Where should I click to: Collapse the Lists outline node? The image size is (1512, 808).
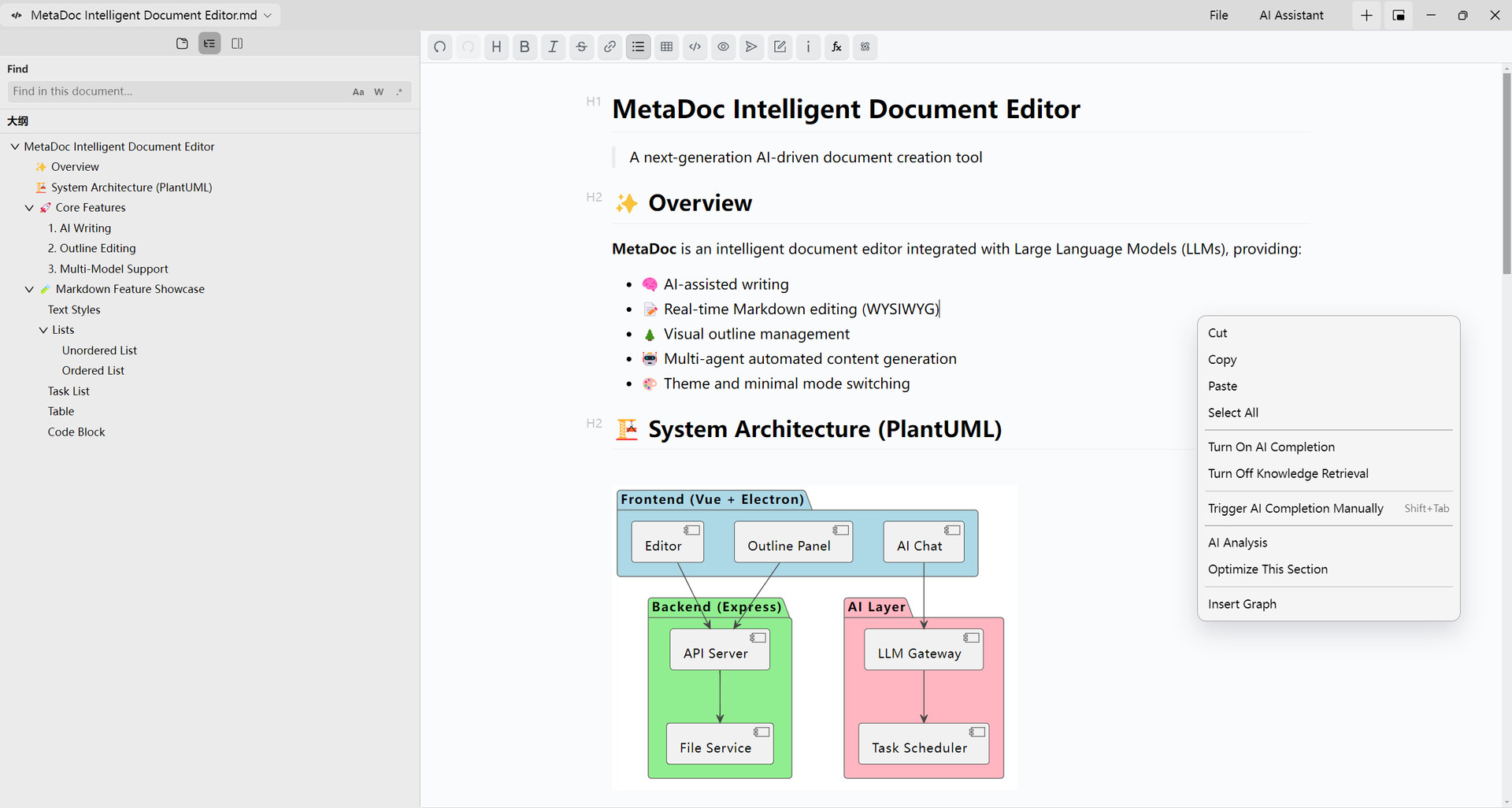point(43,330)
